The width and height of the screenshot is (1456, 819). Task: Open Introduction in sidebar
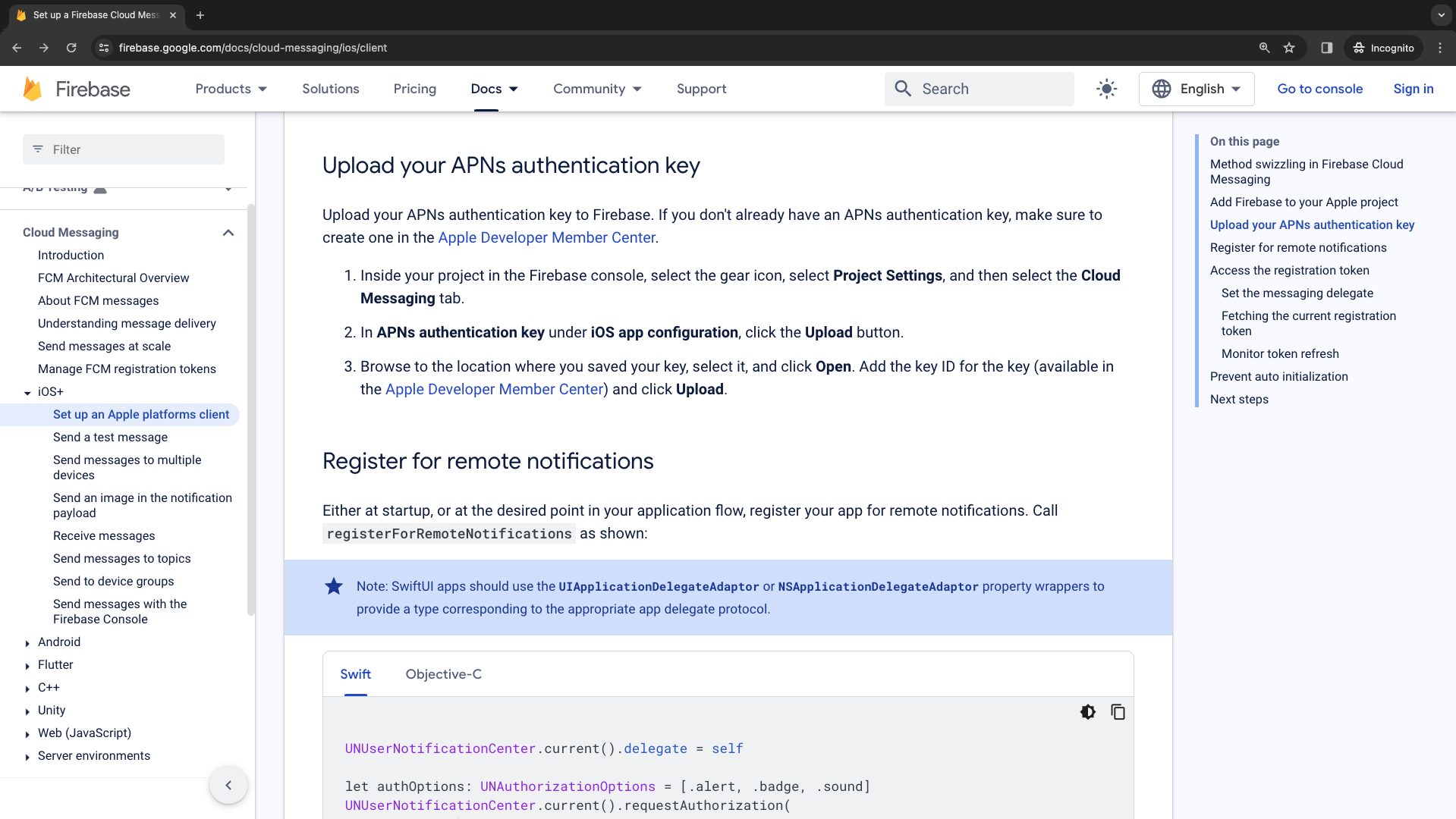pyautogui.click(x=71, y=256)
